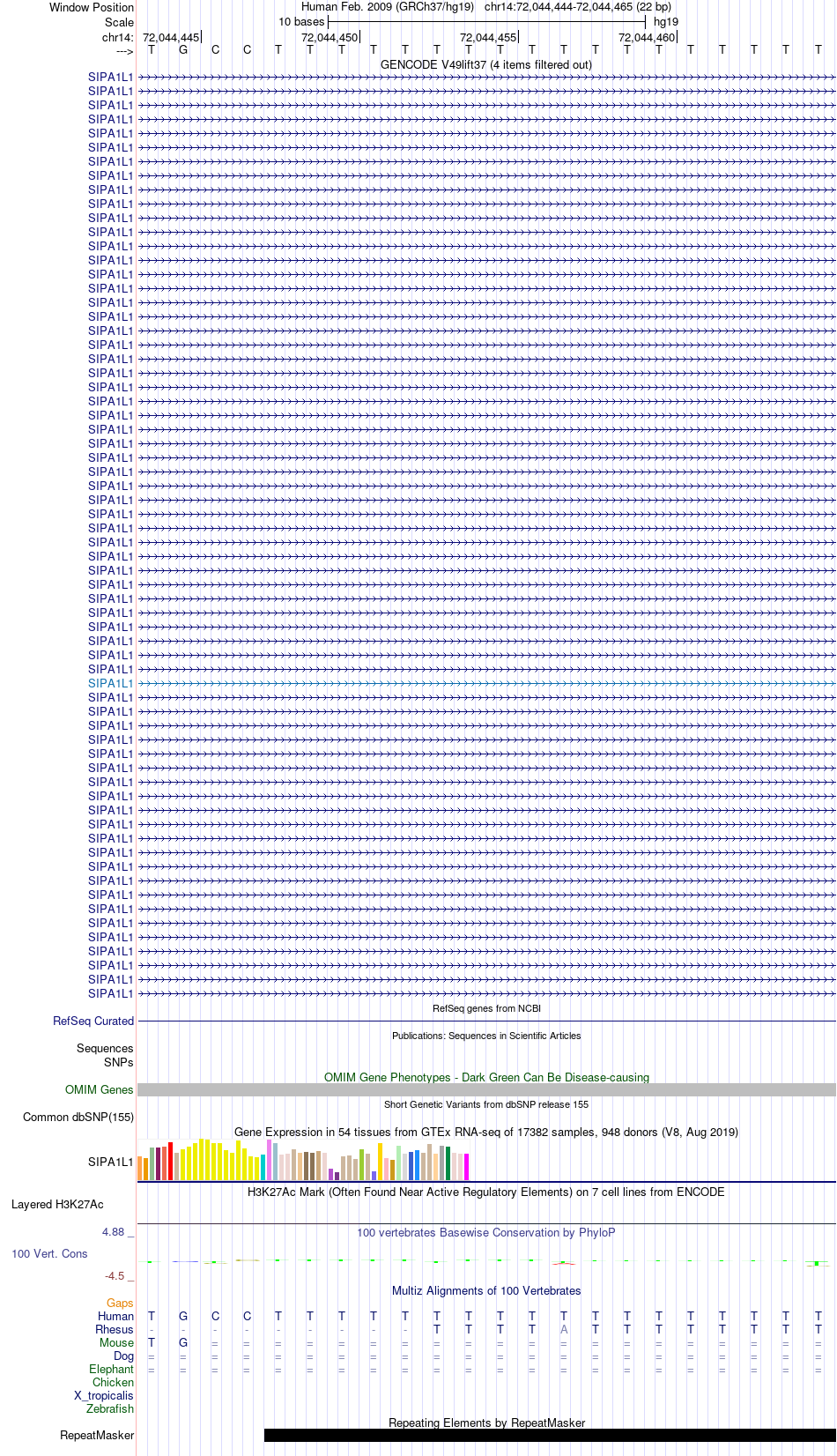Click the chr14: ruler label
This screenshot has width=837, height=1456.
[118, 37]
